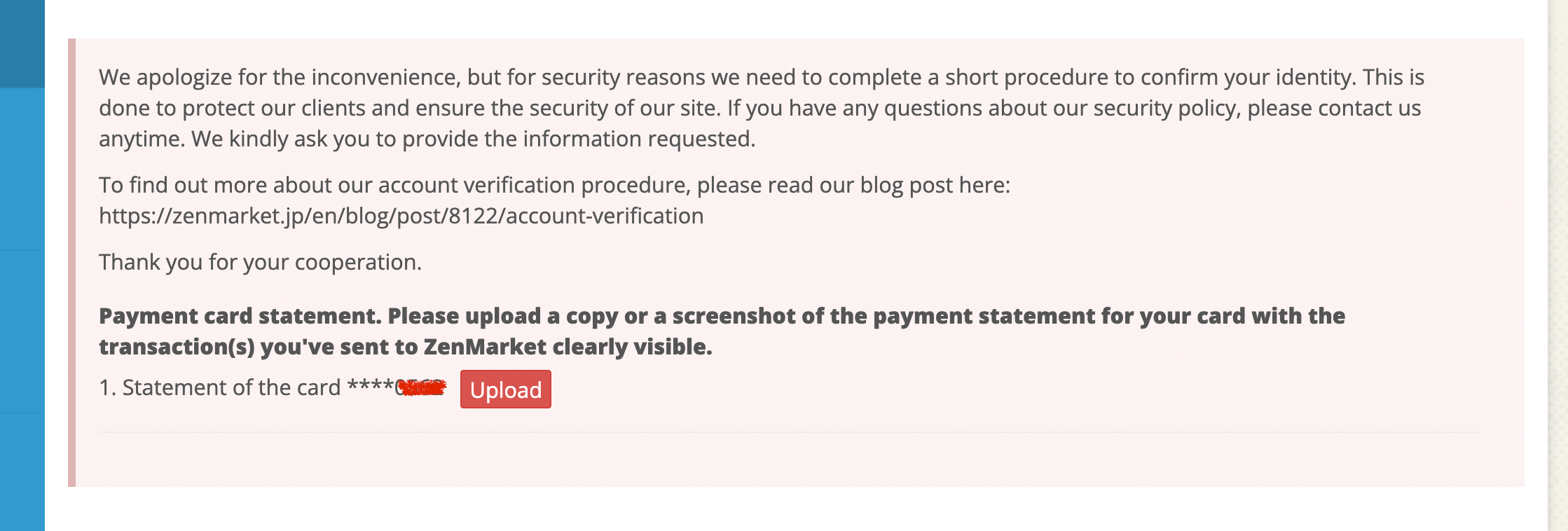Select the bottom light-blue sidebar segment

22,472
